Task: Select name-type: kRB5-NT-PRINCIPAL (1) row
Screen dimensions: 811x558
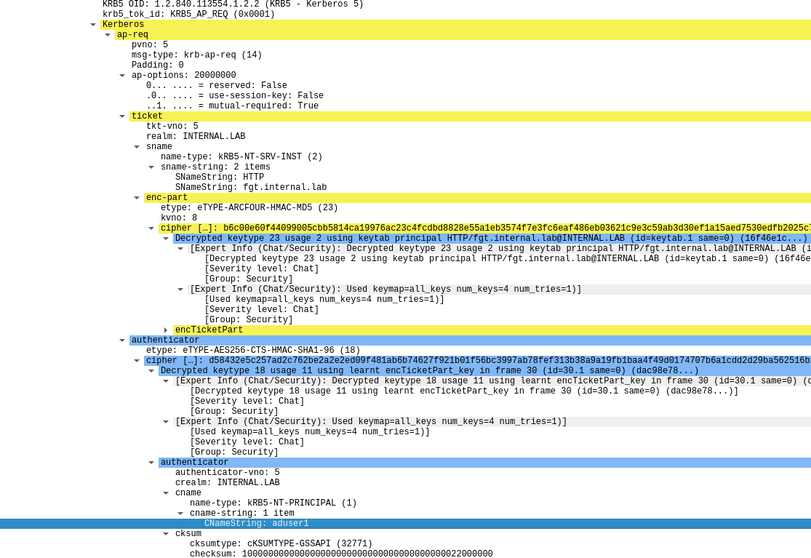Action: tap(273, 503)
